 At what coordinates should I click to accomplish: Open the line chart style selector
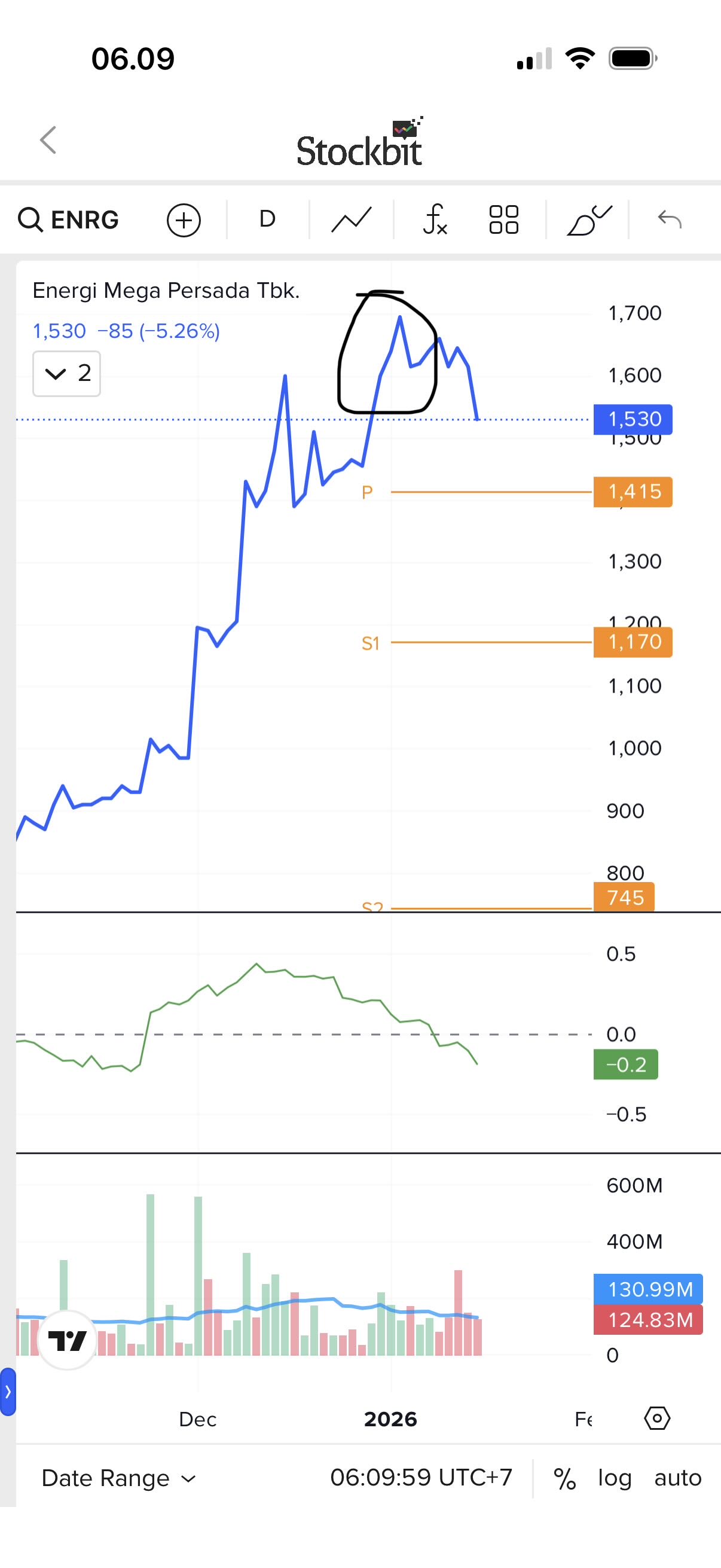coord(351,219)
